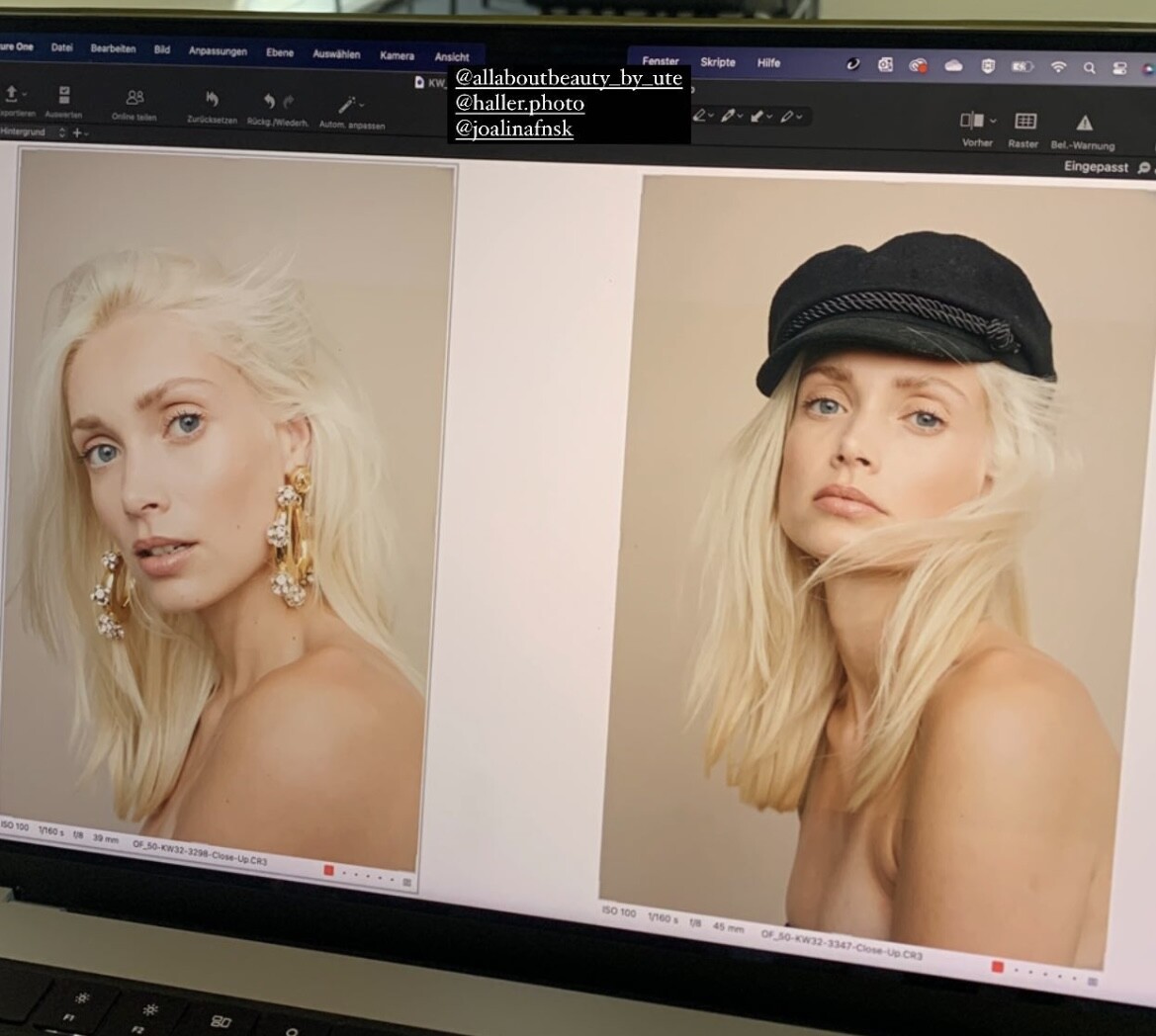
Task: Open the Bild menu
Action: [x=162, y=50]
